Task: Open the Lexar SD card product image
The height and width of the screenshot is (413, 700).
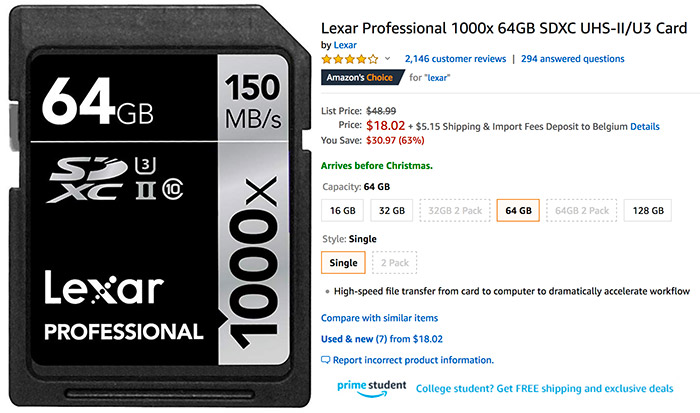Action: coord(160,206)
